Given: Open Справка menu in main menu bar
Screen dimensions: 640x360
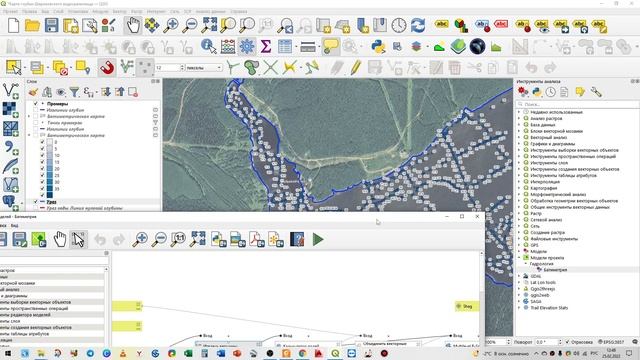Looking at the screenshot, I should coord(239,11).
